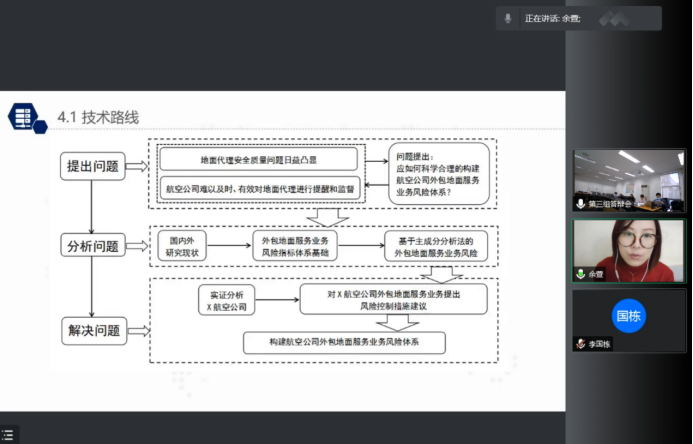Select 余萱's video thumbnail
Screen dimensions: 693x444
629,248
